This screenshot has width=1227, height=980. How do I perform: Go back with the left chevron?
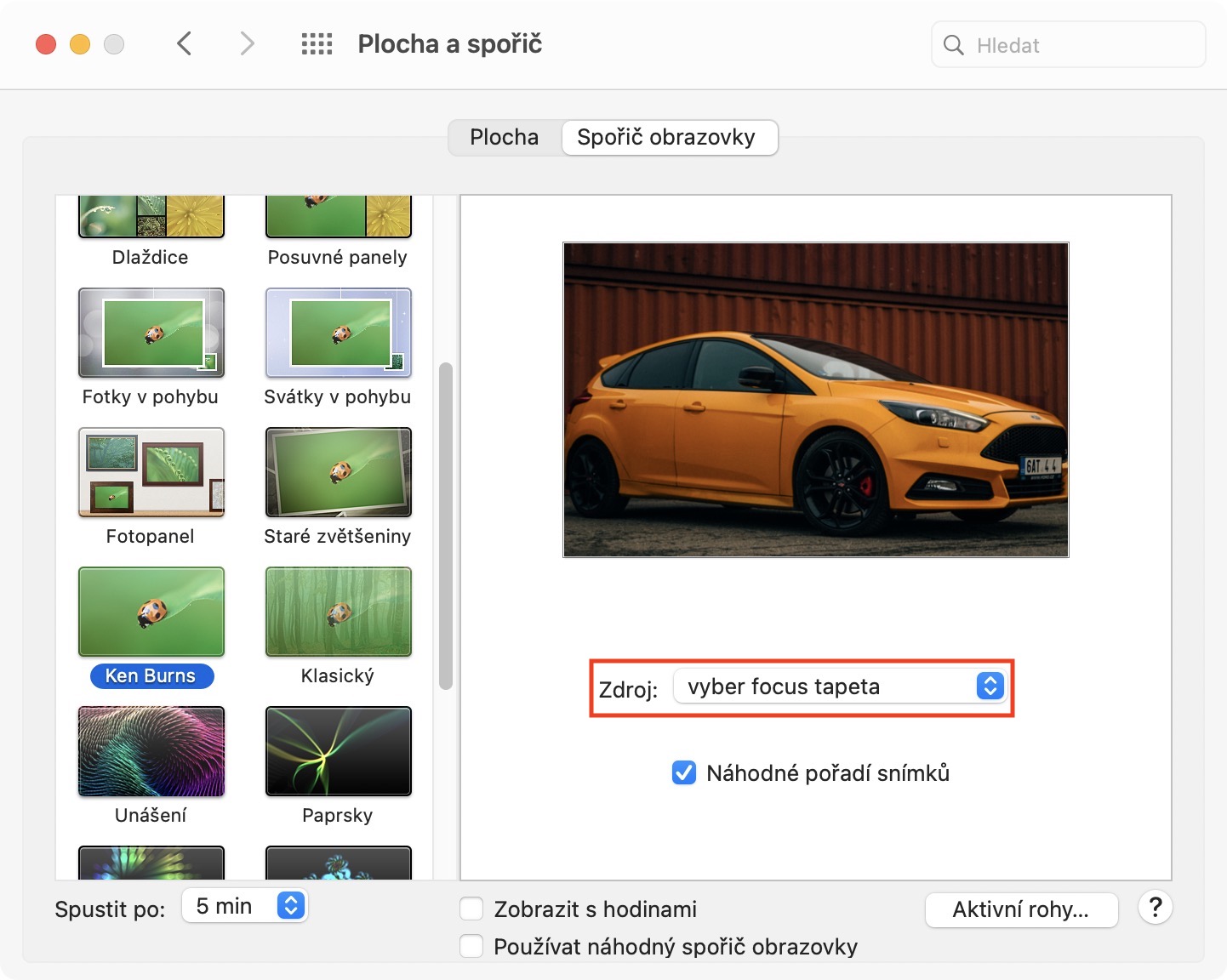point(184,43)
